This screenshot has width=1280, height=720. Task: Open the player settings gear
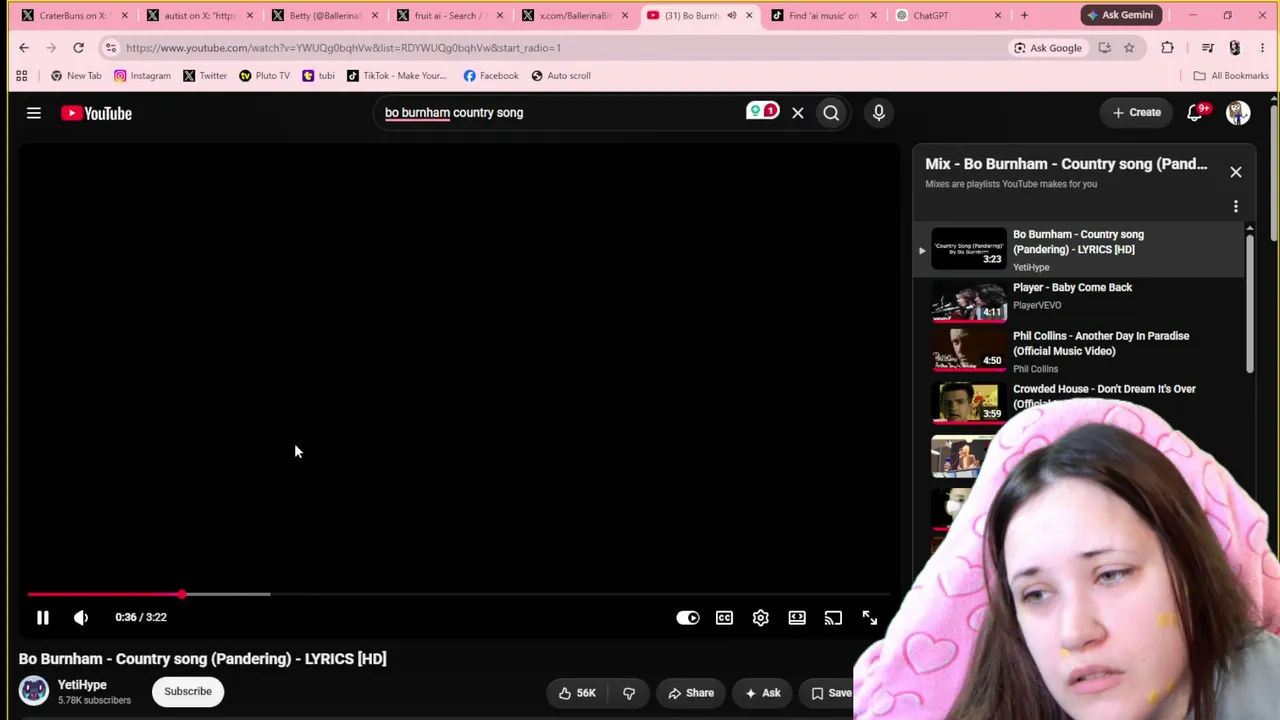coord(761,618)
